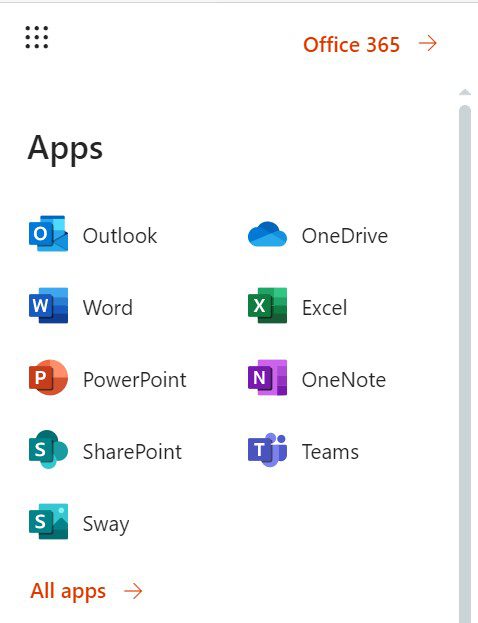Click the scrollbar up arrow
This screenshot has height=623, width=478.
pyautogui.click(x=465, y=92)
